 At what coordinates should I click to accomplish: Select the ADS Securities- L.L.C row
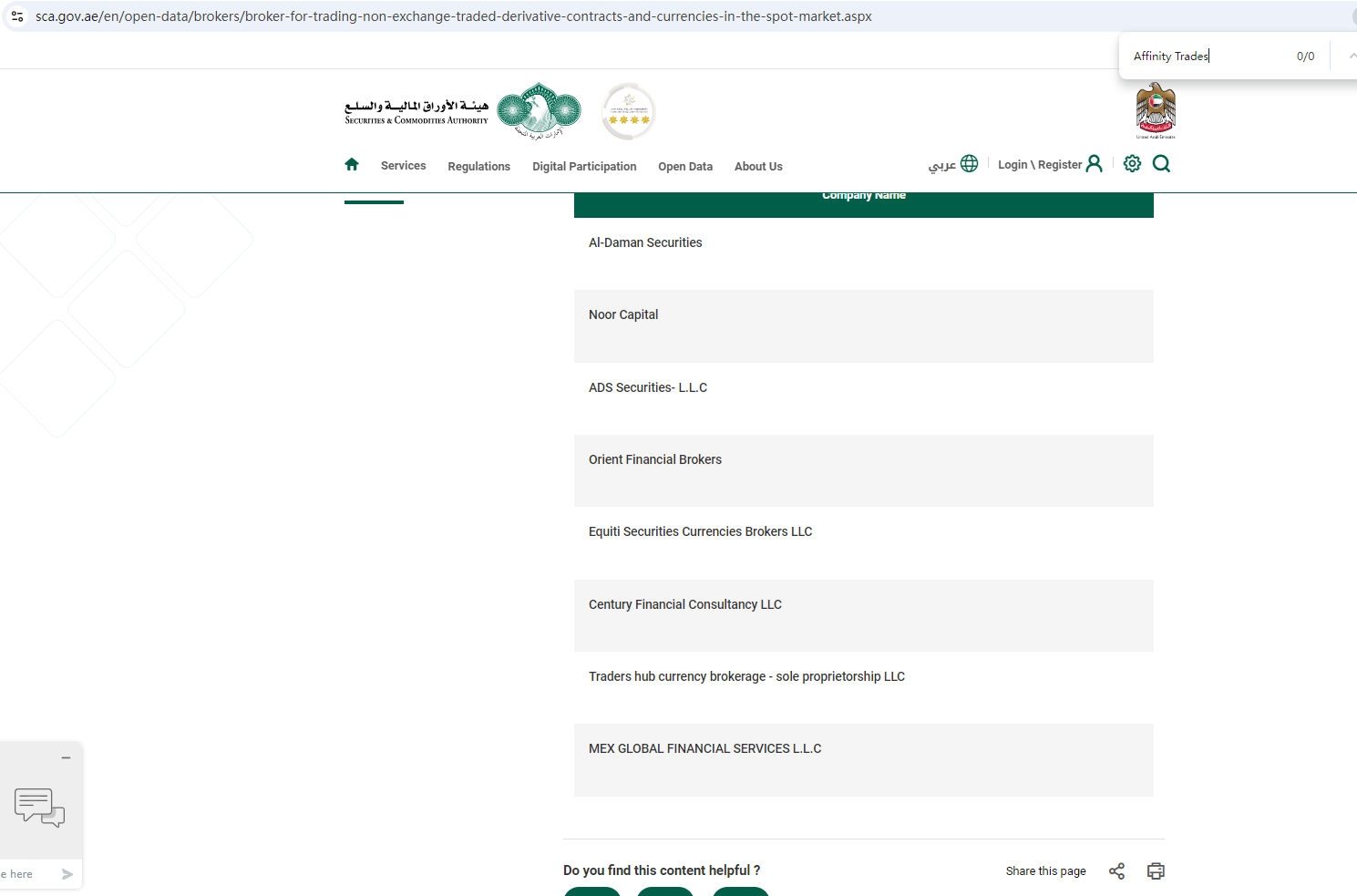coord(864,398)
